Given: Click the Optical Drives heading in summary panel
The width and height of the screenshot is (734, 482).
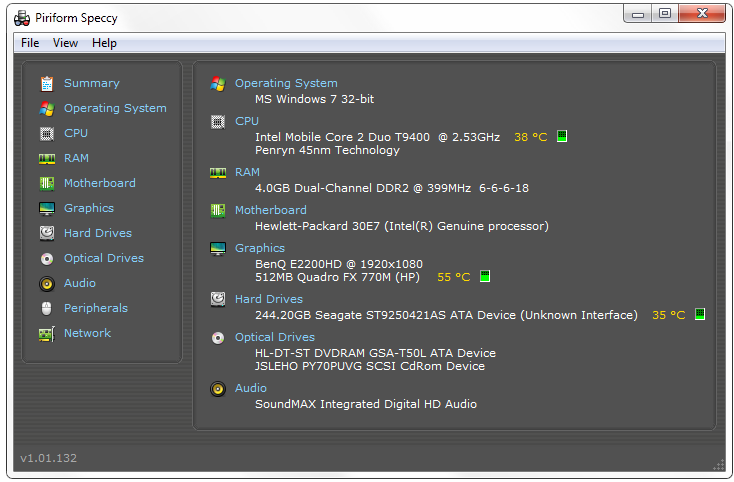Looking at the screenshot, I should coord(275,337).
